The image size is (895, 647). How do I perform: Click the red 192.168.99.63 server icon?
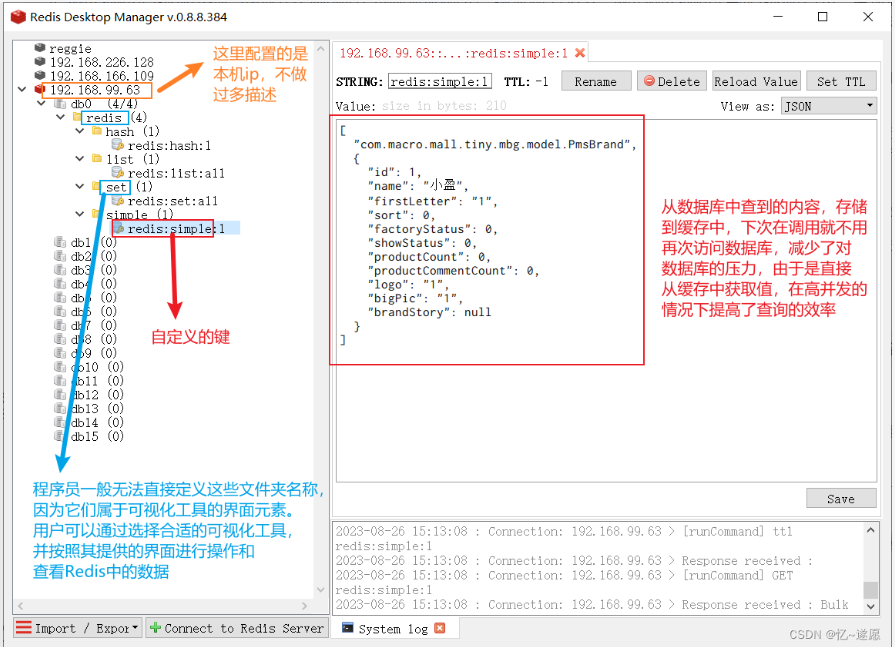click(x=39, y=90)
